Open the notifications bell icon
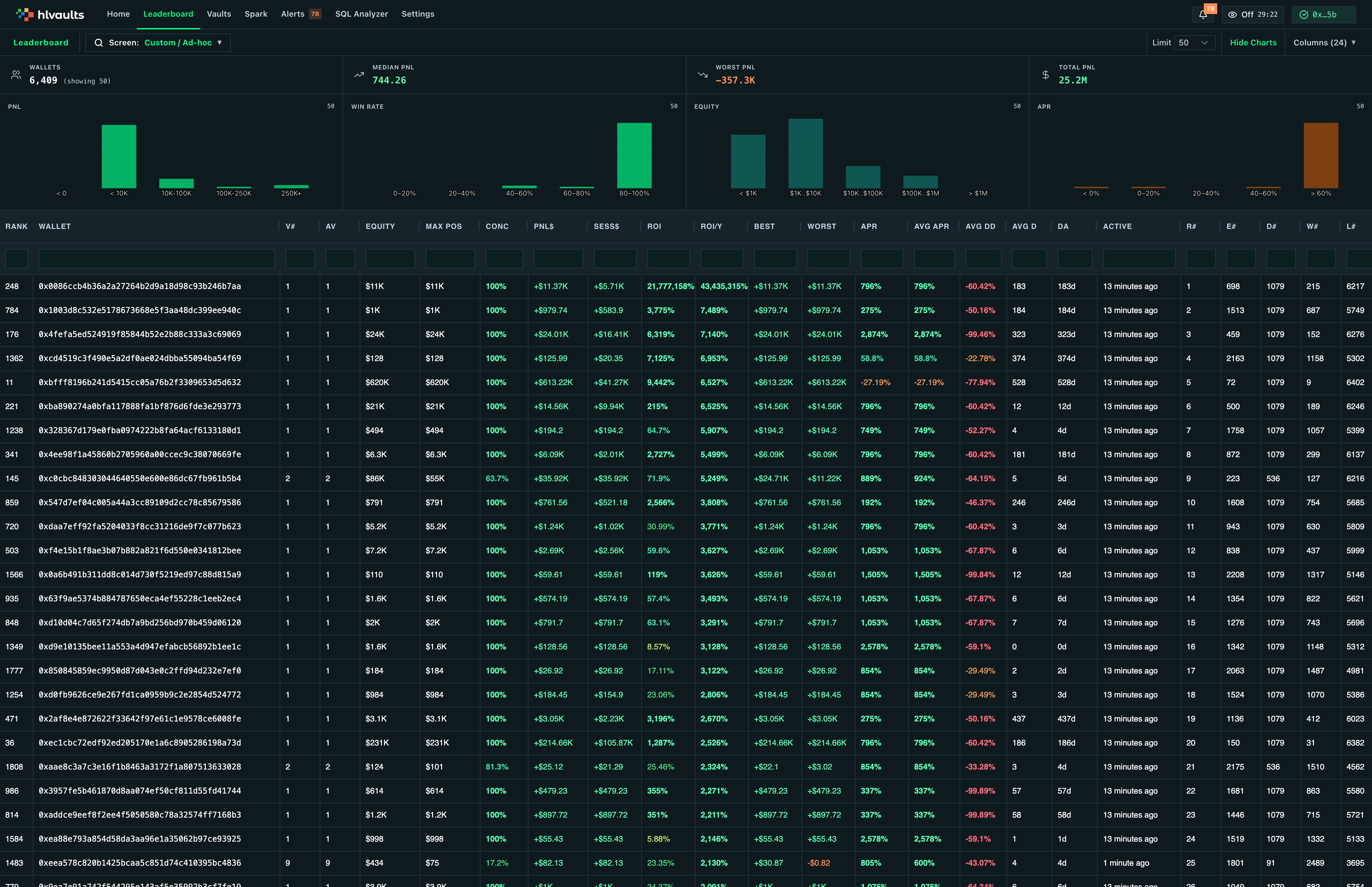Image resolution: width=1372 pixels, height=887 pixels. [x=1203, y=14]
